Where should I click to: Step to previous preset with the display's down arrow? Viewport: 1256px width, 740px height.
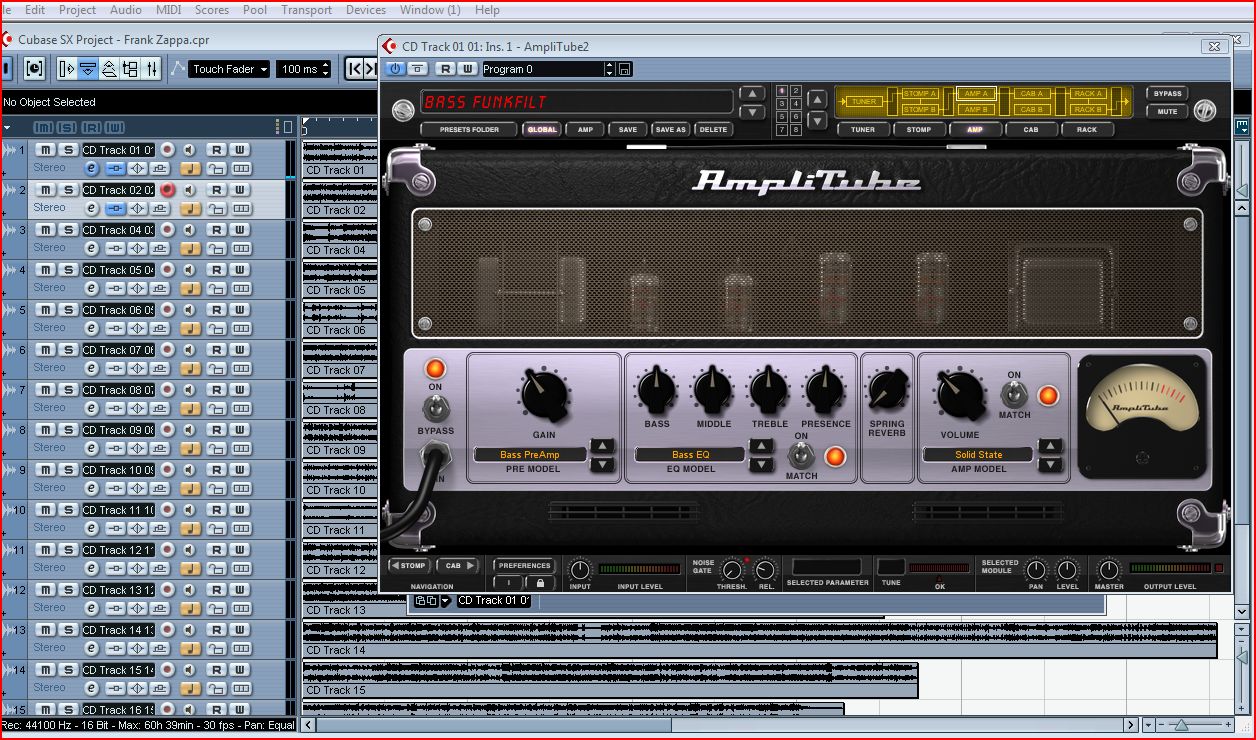(752, 110)
